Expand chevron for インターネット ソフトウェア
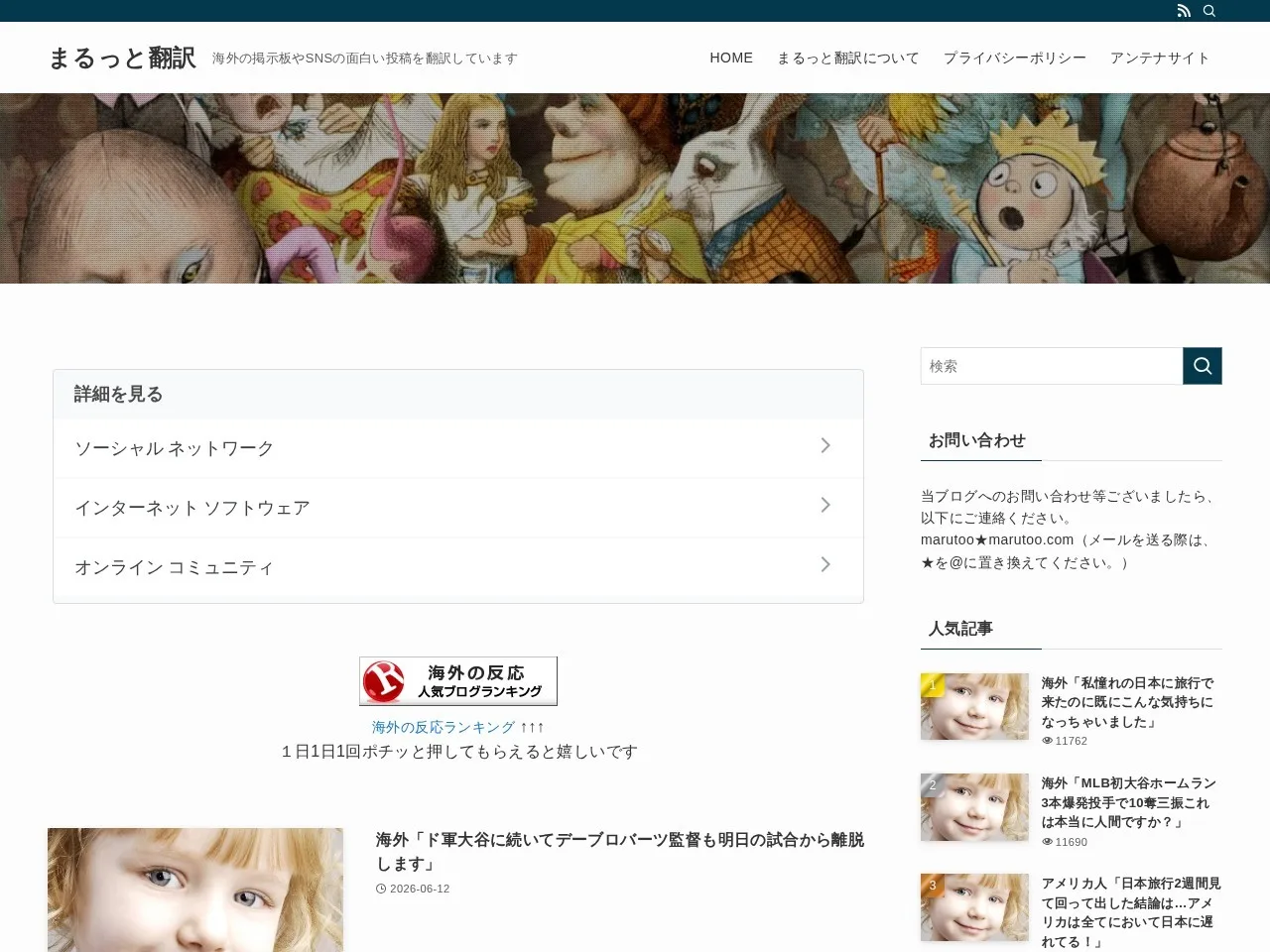This screenshot has width=1270, height=952. click(x=825, y=506)
